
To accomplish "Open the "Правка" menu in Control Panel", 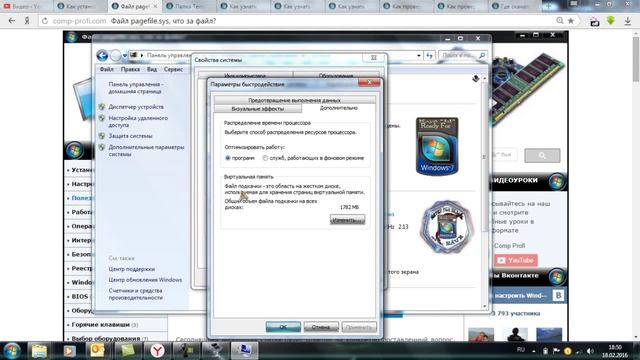I will [x=130, y=69].
